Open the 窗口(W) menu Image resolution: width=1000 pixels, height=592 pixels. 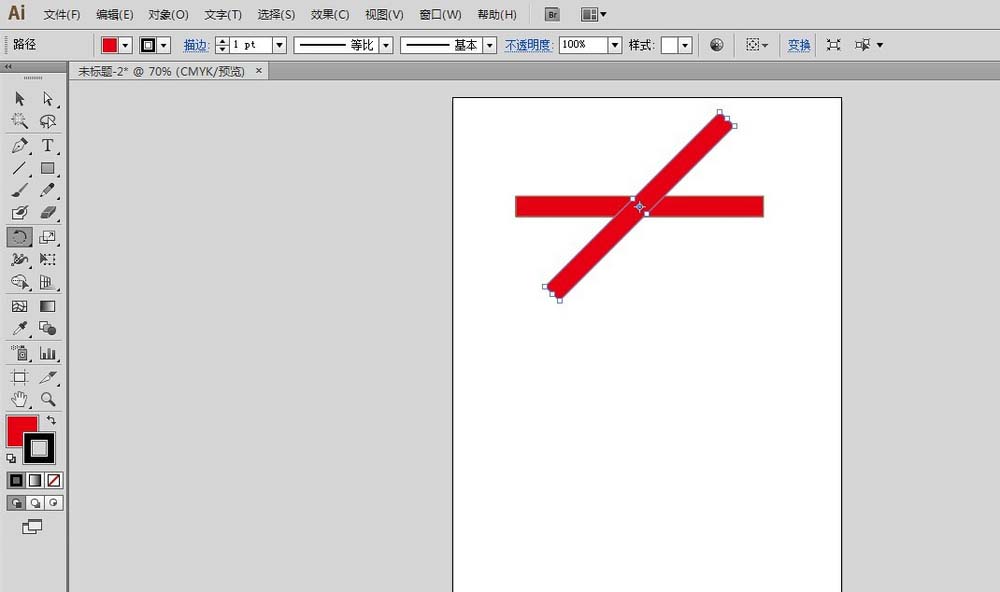(x=440, y=14)
